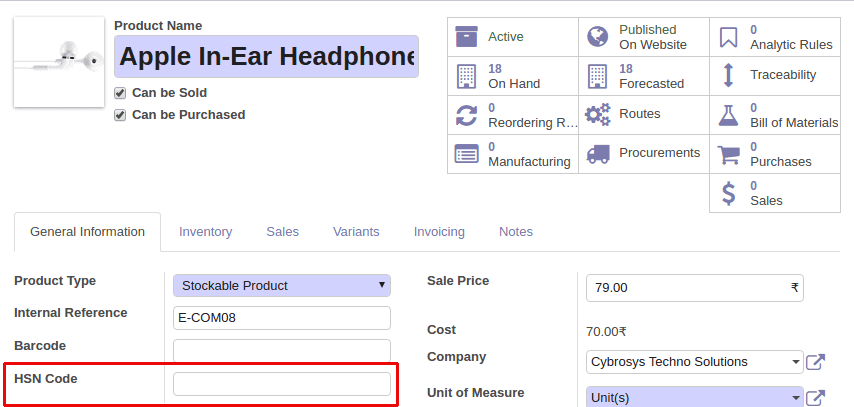Screen dimensions: 854x407
Task: Click the Active status label
Action: pos(505,37)
